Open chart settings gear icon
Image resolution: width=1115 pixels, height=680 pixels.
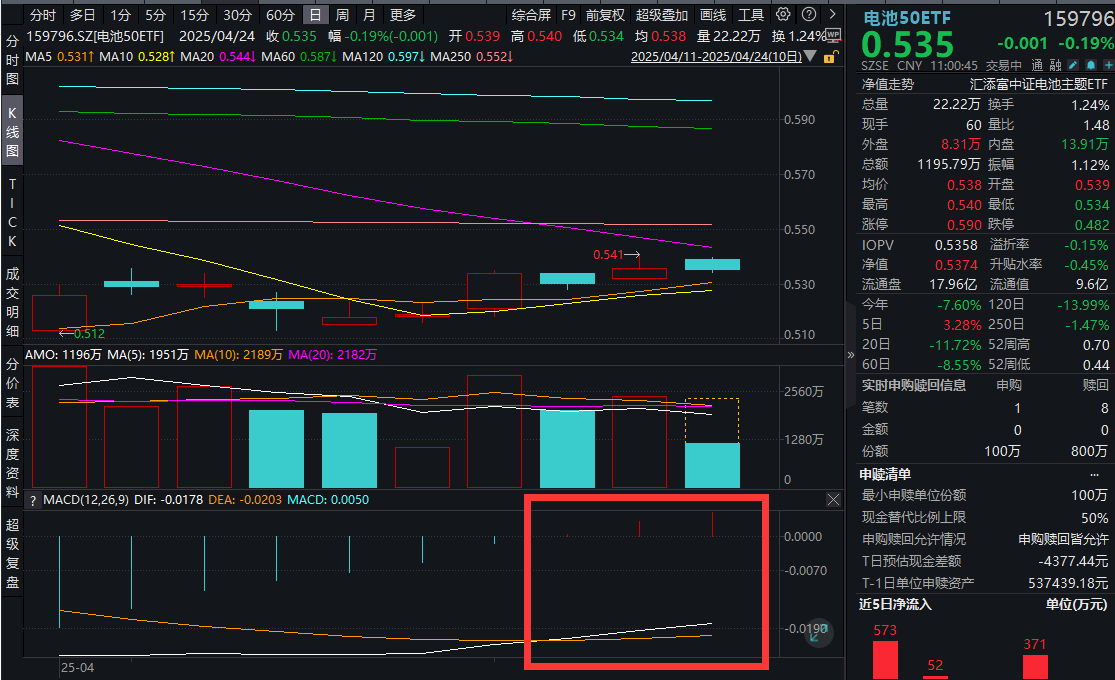[x=783, y=15]
